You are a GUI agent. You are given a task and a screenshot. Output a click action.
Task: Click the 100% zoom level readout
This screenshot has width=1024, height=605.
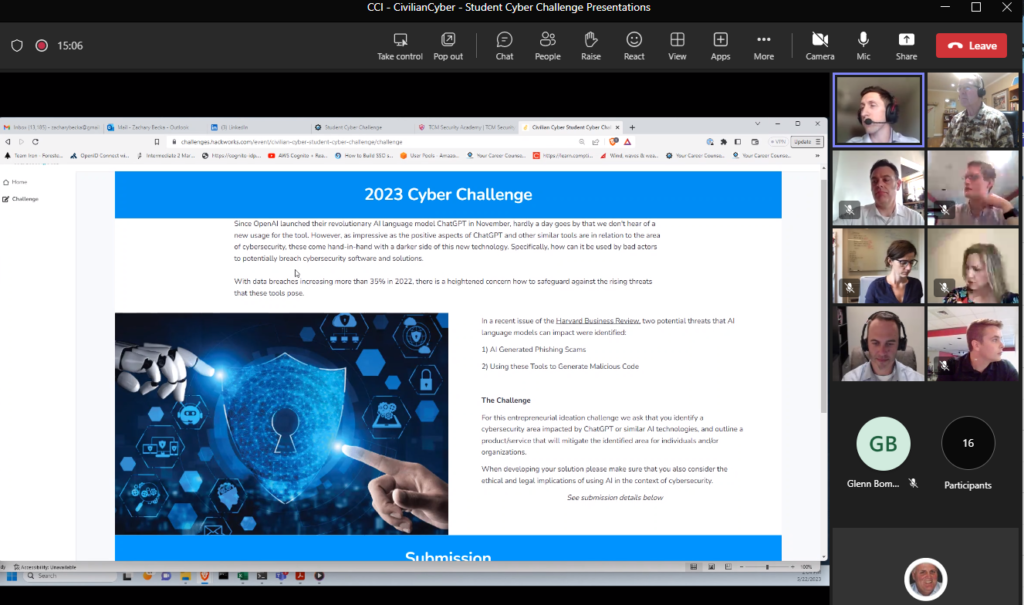807,567
